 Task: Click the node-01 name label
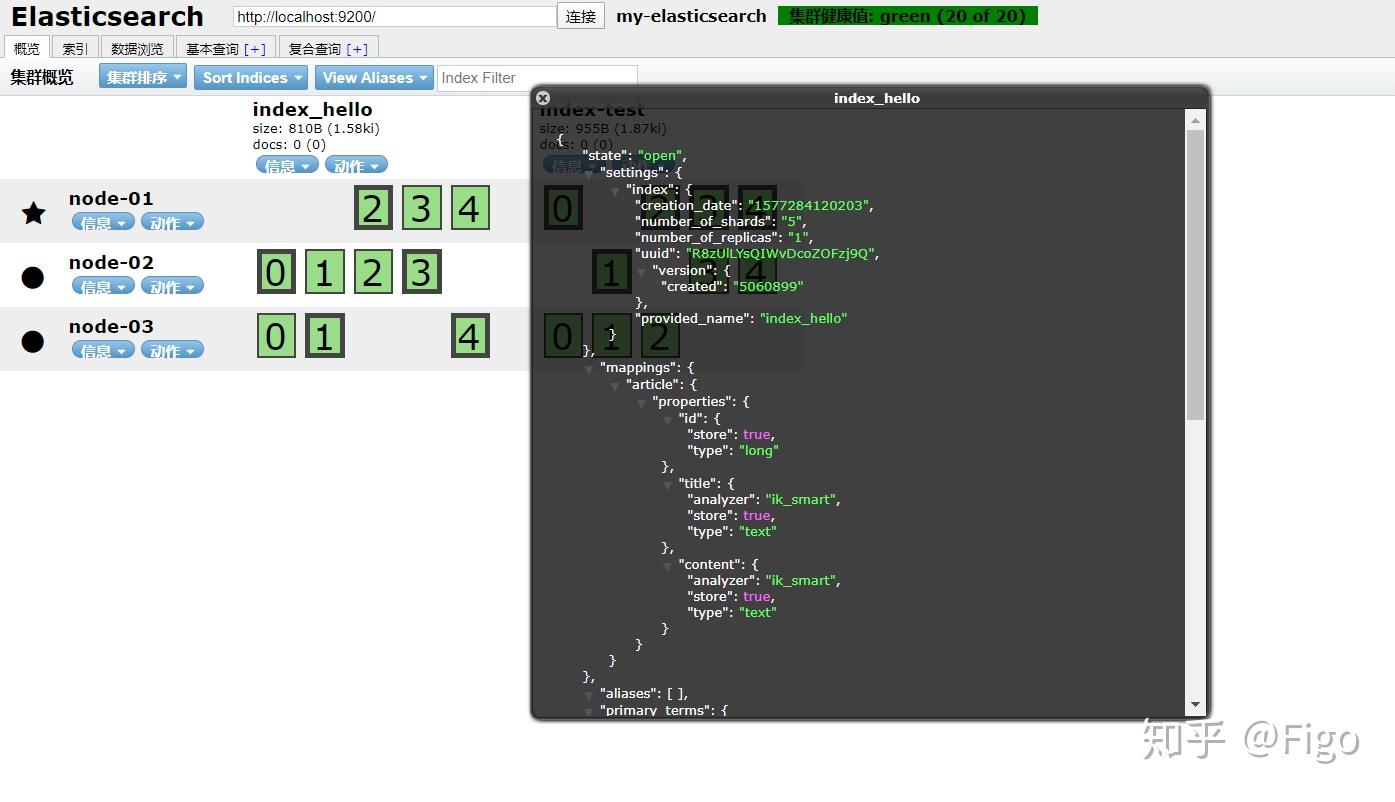click(x=111, y=198)
